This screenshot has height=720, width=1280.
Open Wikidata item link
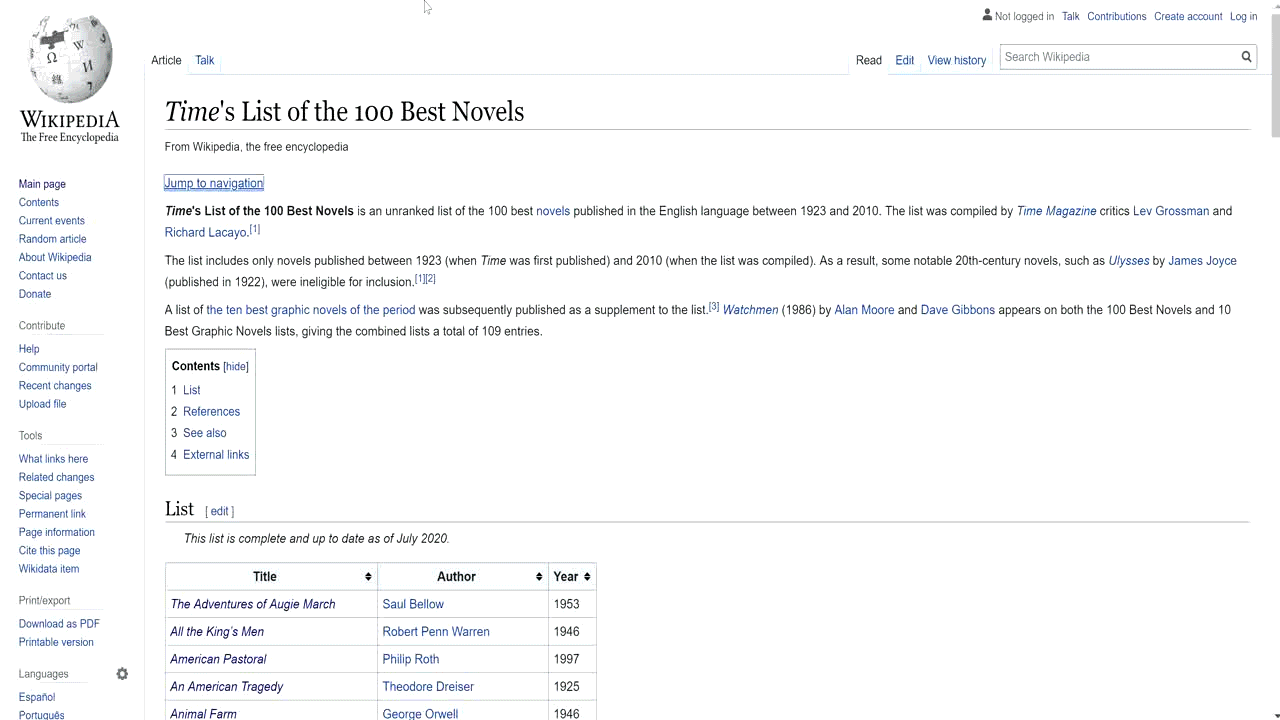[x=49, y=569]
